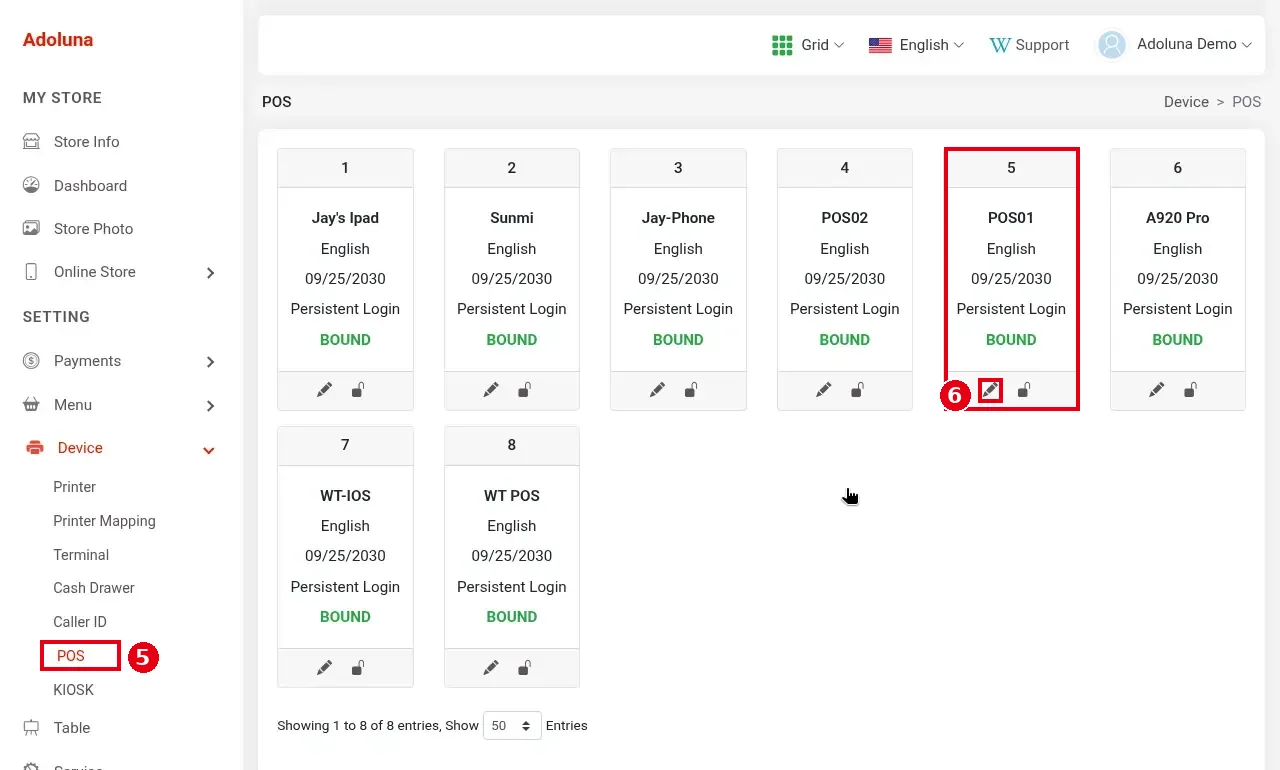Click the POS01 device name
Viewport: 1280px width, 770px height.
coord(1011,218)
